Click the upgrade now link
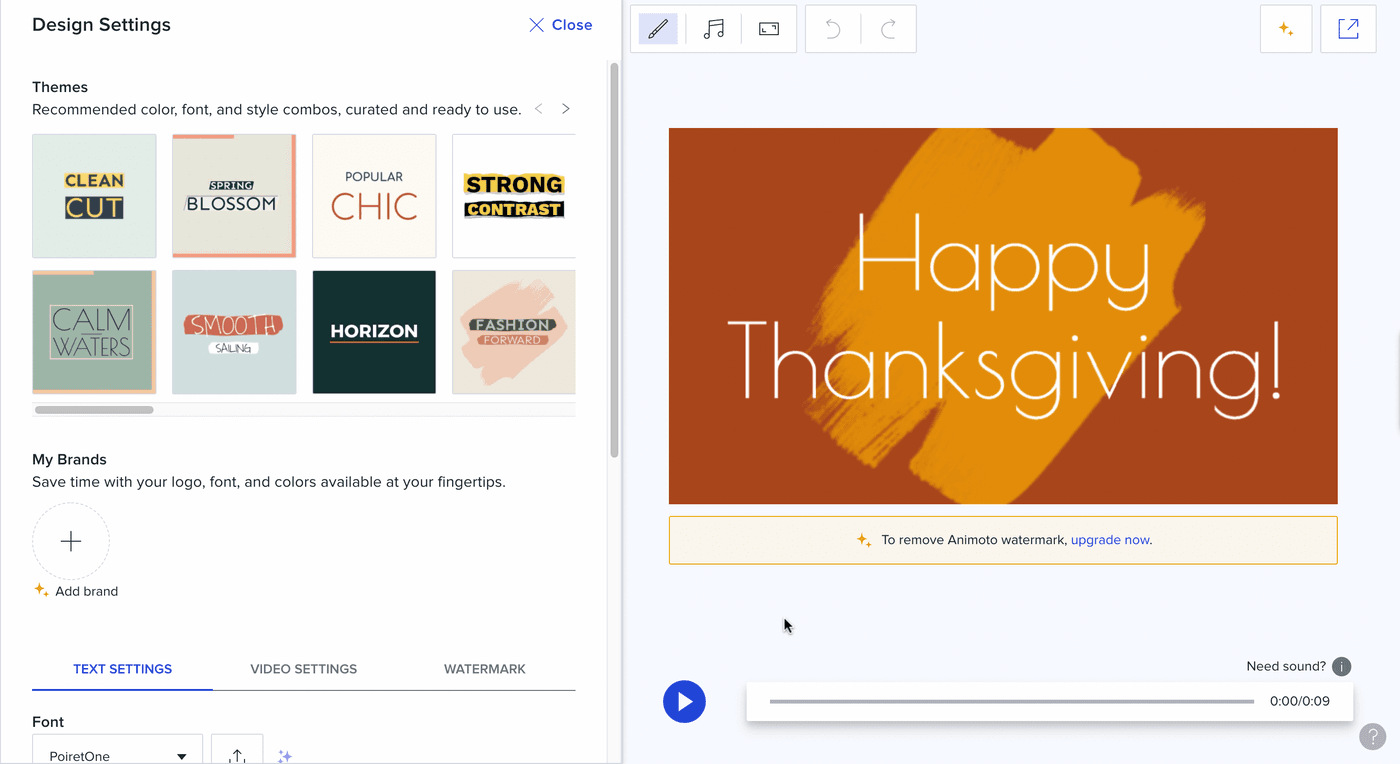1400x764 pixels. click(1110, 540)
